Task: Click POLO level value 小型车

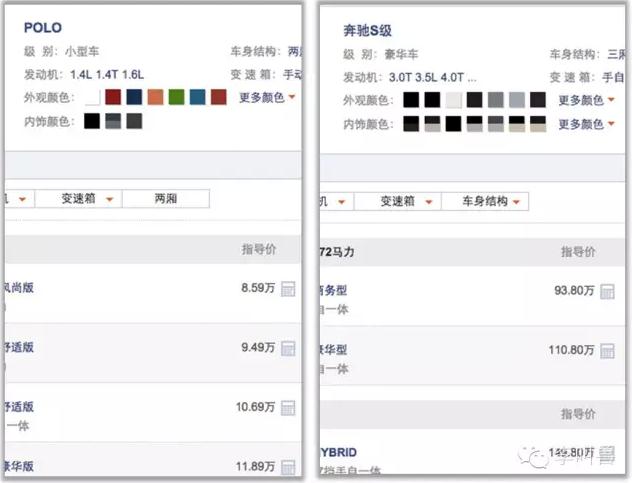Action: coord(82,52)
